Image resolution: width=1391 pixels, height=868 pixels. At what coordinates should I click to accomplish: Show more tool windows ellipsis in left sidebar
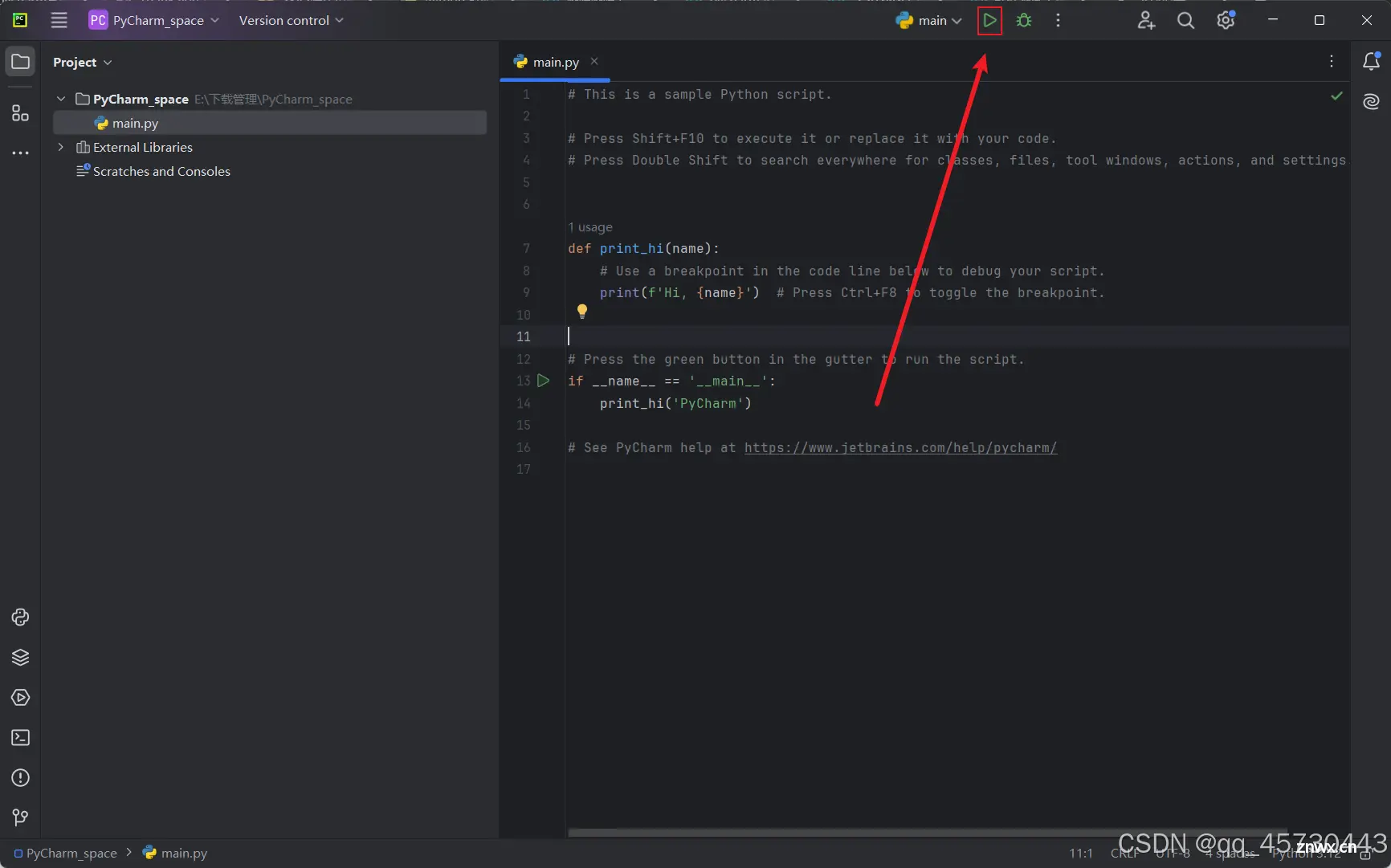pyautogui.click(x=20, y=153)
